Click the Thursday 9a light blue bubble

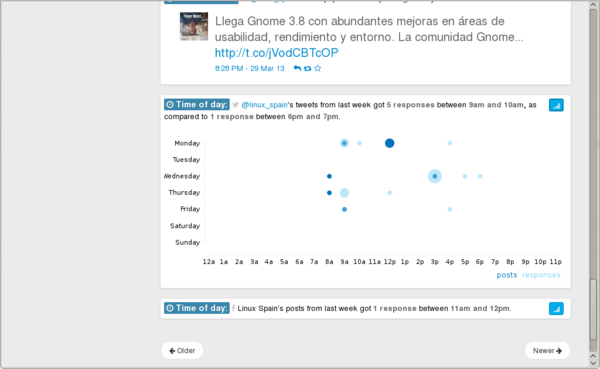(x=344, y=193)
